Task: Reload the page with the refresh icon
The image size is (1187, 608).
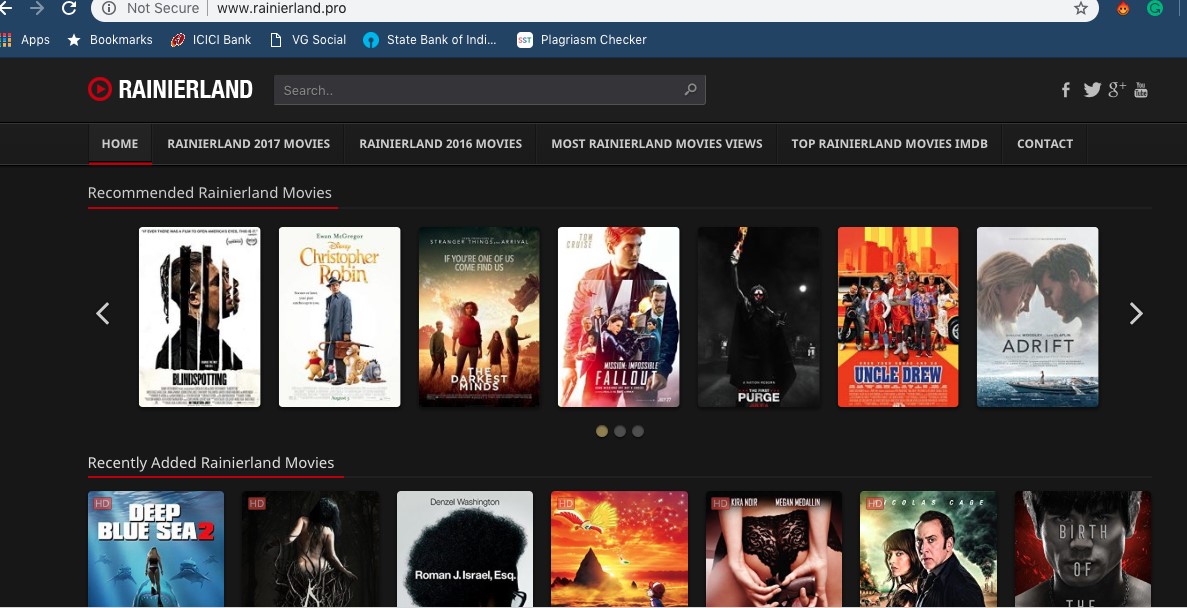Action: coord(69,8)
